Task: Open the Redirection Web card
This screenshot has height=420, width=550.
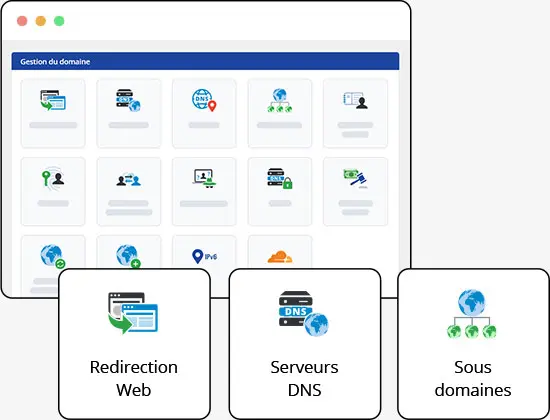Action: click(134, 344)
